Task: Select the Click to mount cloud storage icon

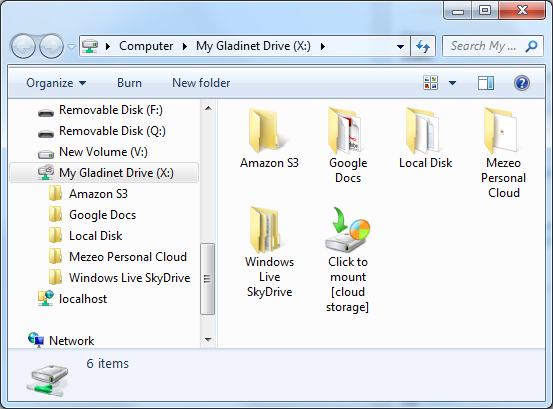Action: point(347,229)
